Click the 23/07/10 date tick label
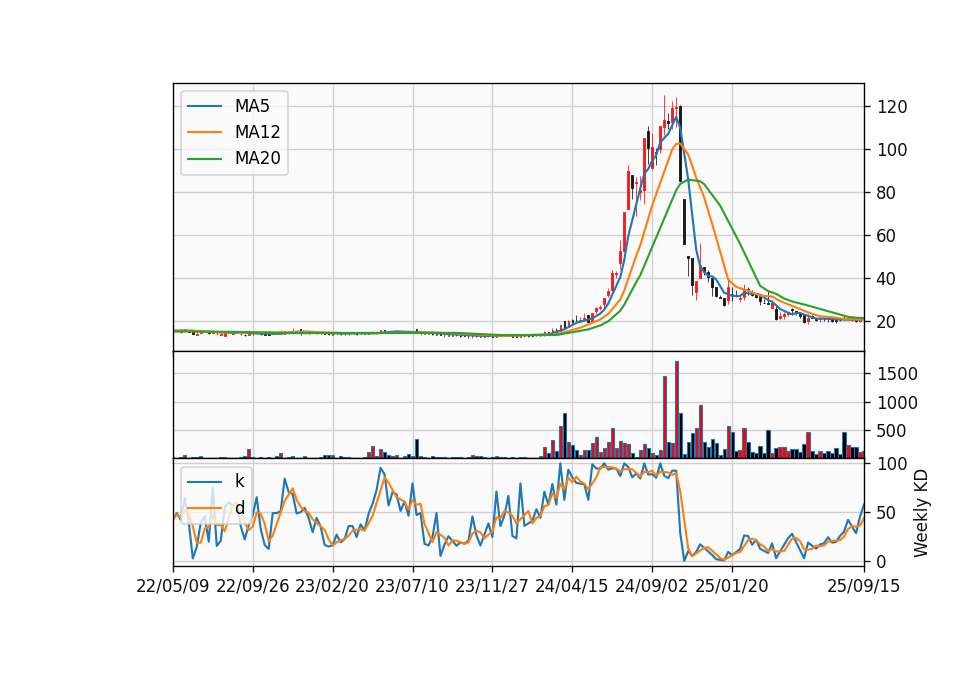 (412, 586)
